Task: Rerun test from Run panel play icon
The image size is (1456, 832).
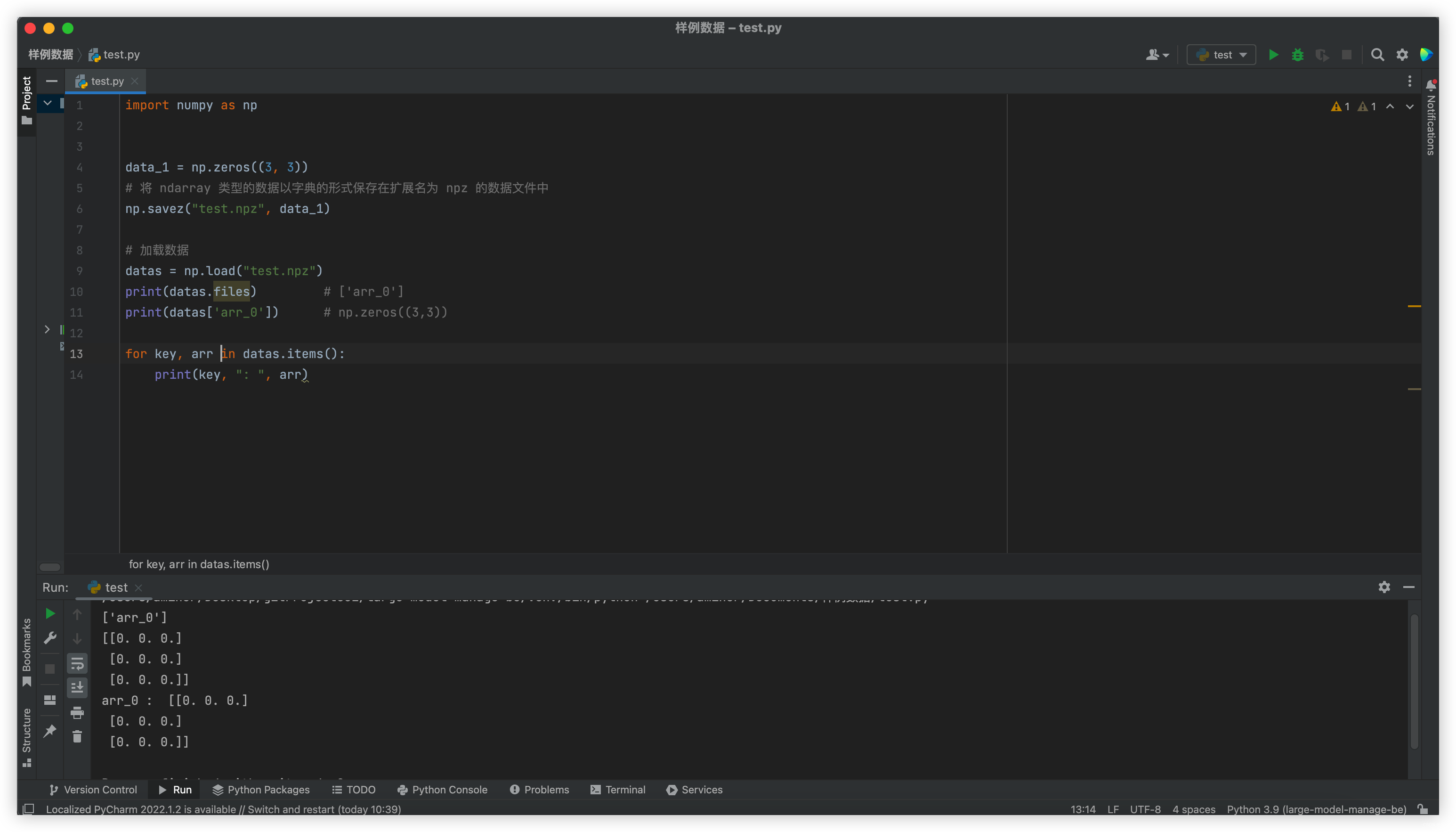Action: pyautogui.click(x=50, y=614)
